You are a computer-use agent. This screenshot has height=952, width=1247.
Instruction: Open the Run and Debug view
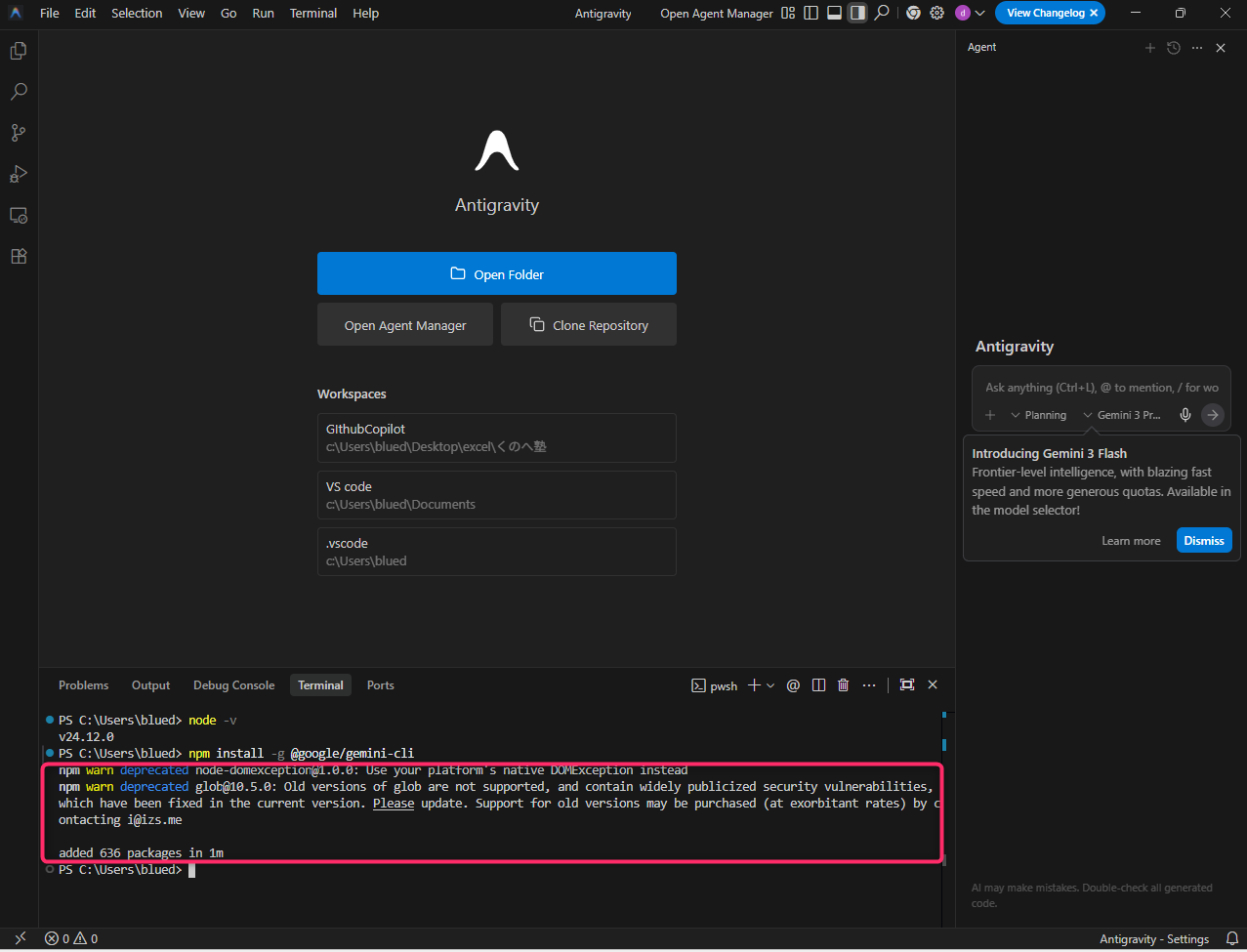pyautogui.click(x=18, y=174)
